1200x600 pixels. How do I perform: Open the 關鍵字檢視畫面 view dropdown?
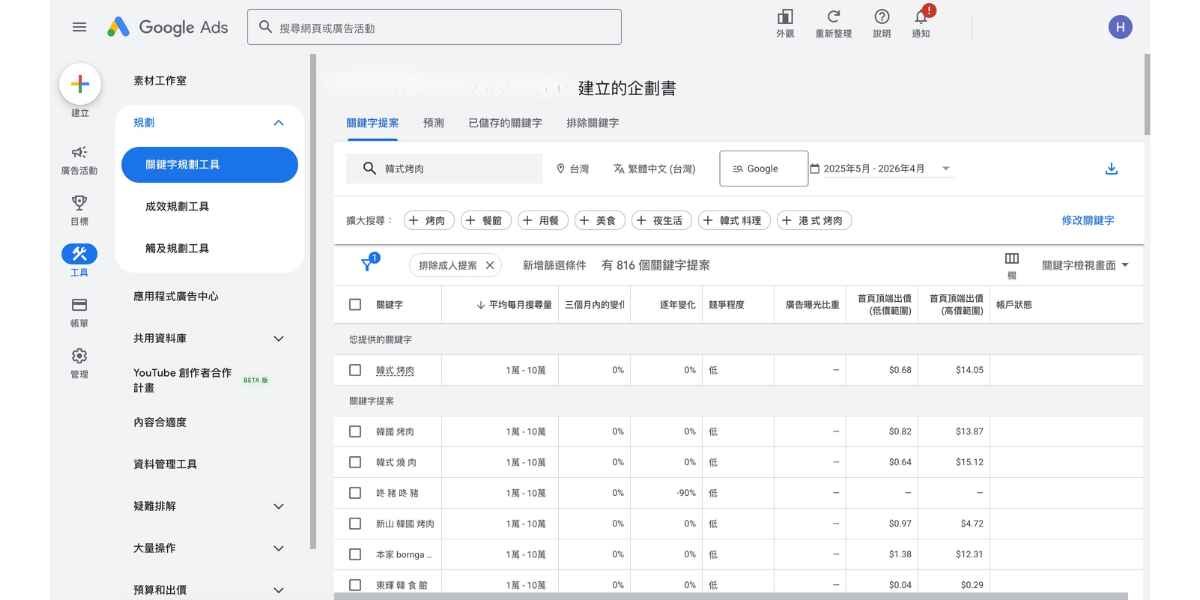coord(1085,265)
